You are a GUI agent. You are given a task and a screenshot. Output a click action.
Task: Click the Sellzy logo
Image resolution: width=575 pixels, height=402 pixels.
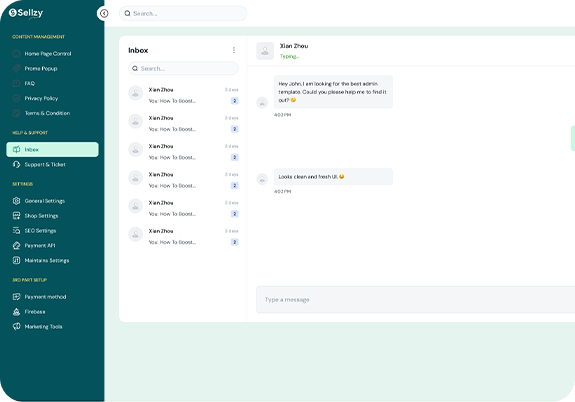26,13
